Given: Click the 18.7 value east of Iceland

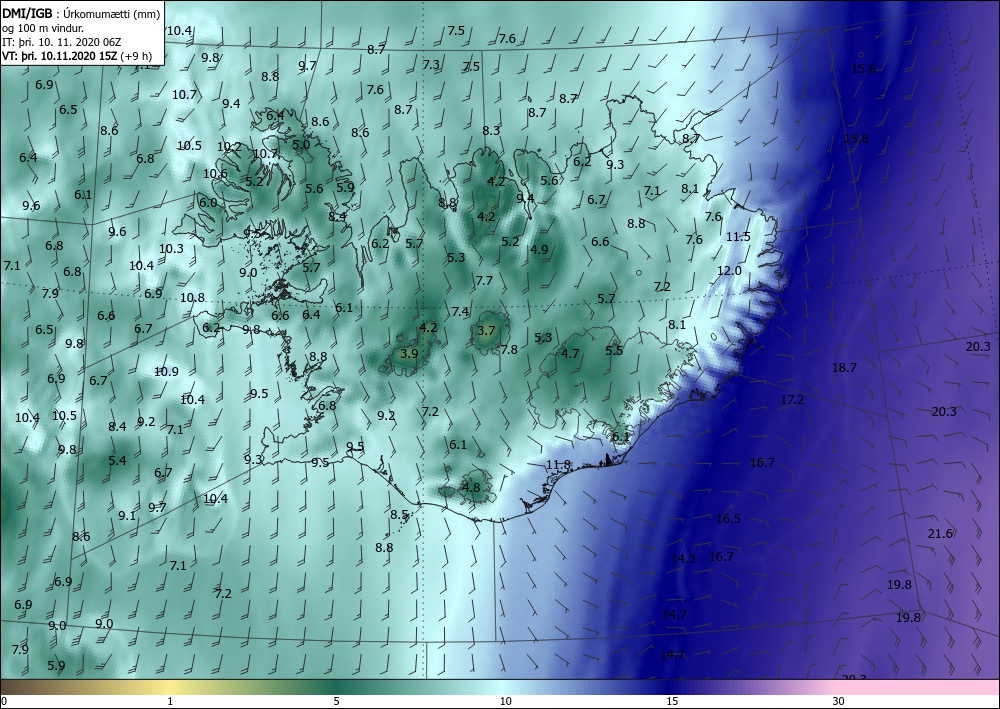Looking at the screenshot, I should click(x=844, y=367).
